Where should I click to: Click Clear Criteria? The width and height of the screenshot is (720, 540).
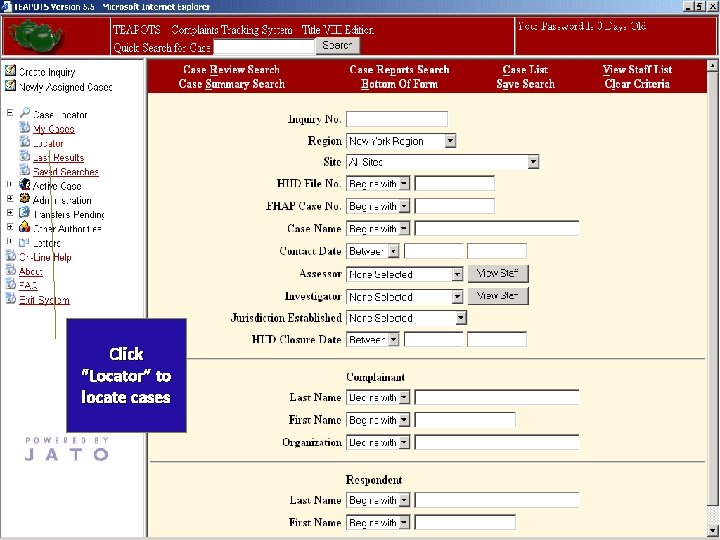coord(637,84)
